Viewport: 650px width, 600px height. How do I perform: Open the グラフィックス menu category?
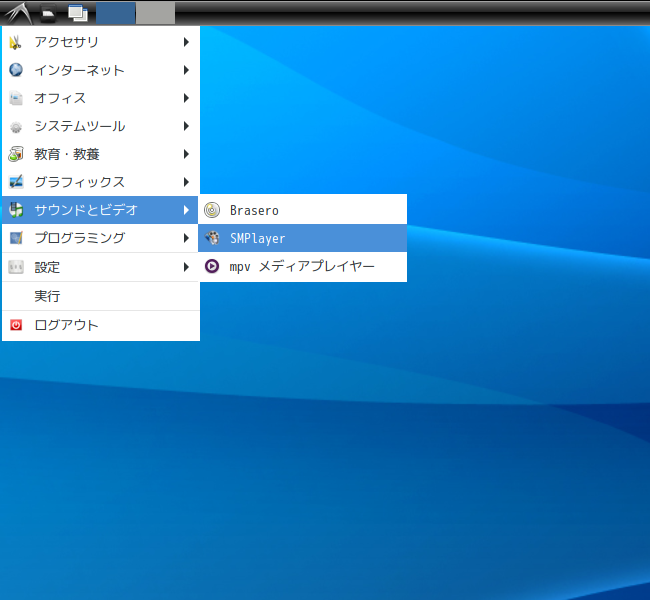tap(101, 182)
